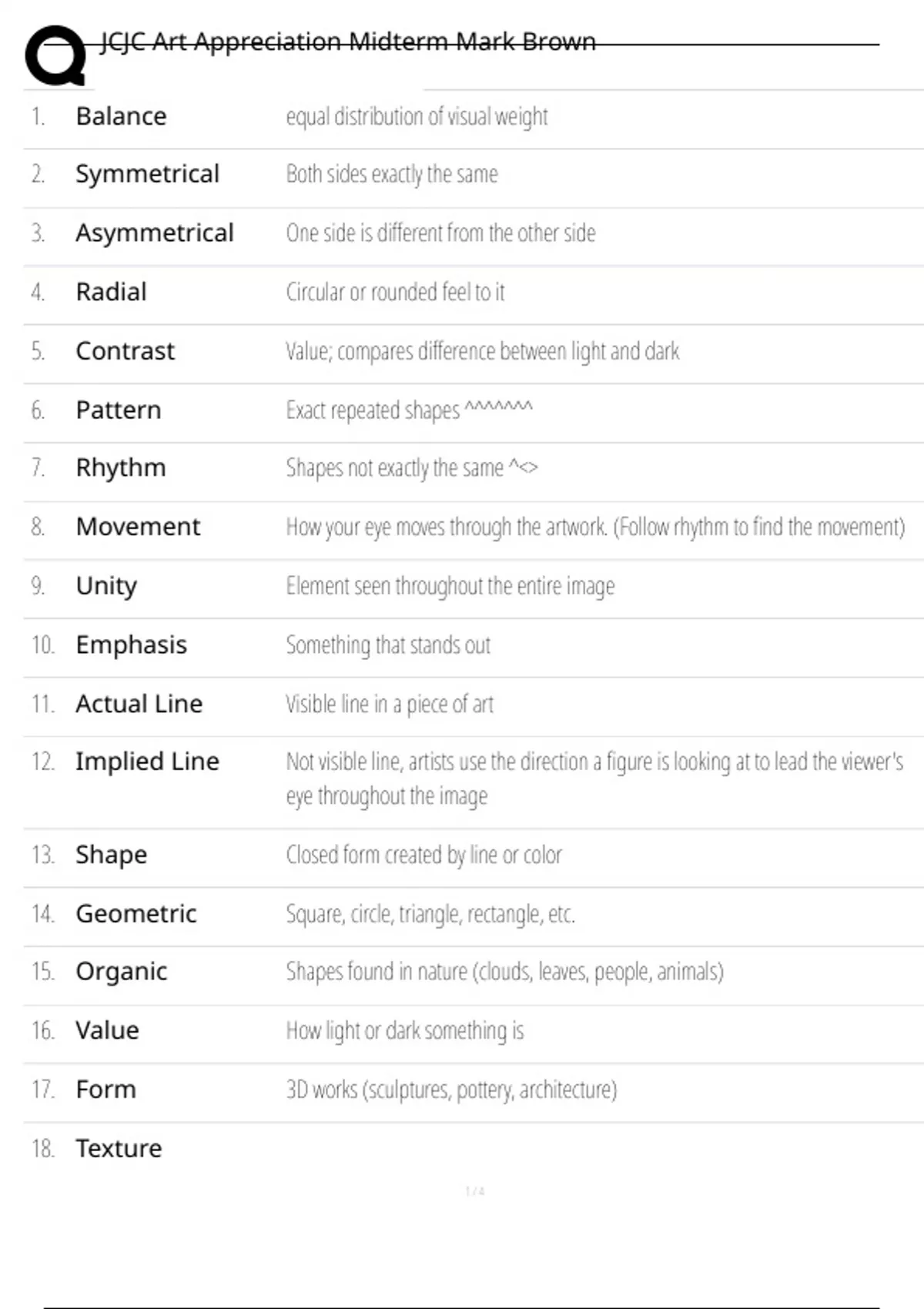Screen dimensions: 924x1309
Task: Select the Organic definition text
Action: point(504,972)
